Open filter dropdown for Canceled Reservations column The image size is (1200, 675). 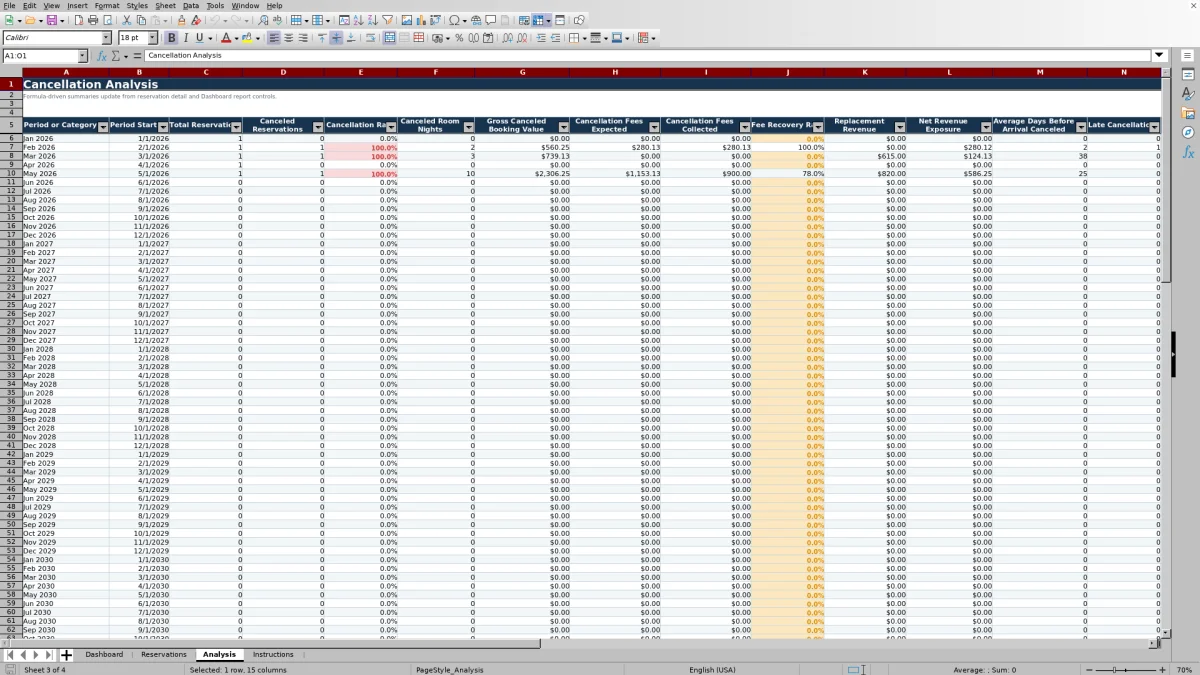[318, 127]
